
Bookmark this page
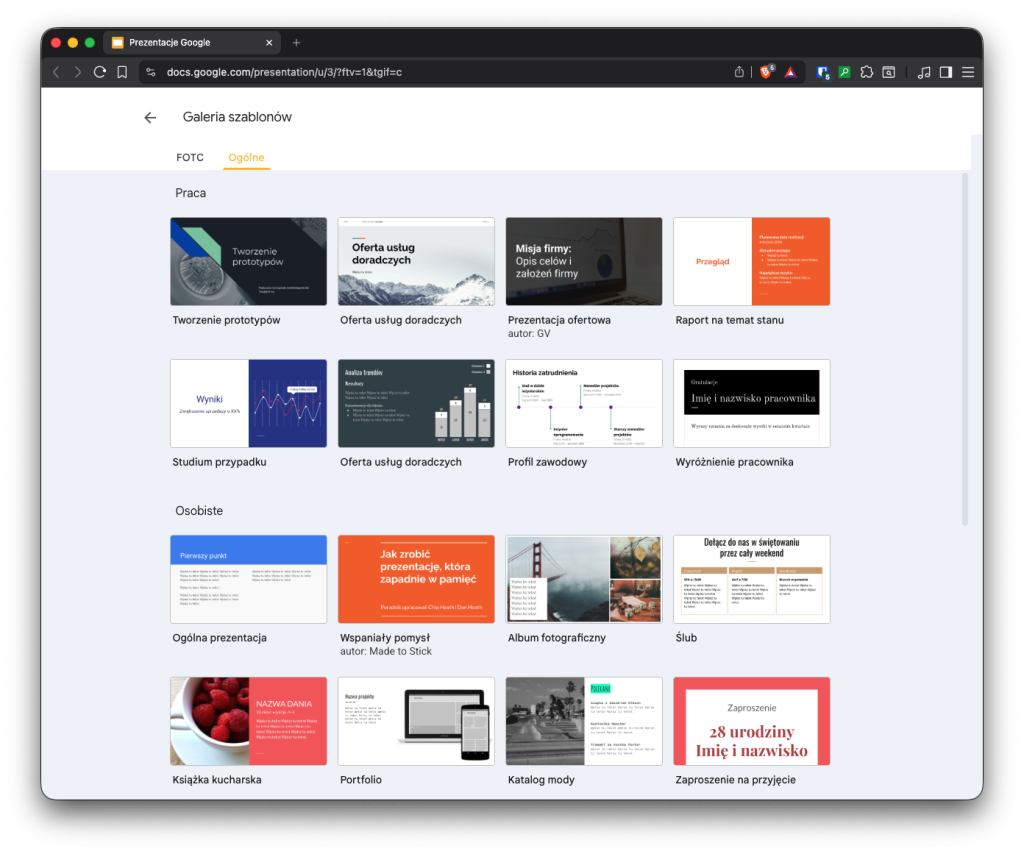pos(122,72)
